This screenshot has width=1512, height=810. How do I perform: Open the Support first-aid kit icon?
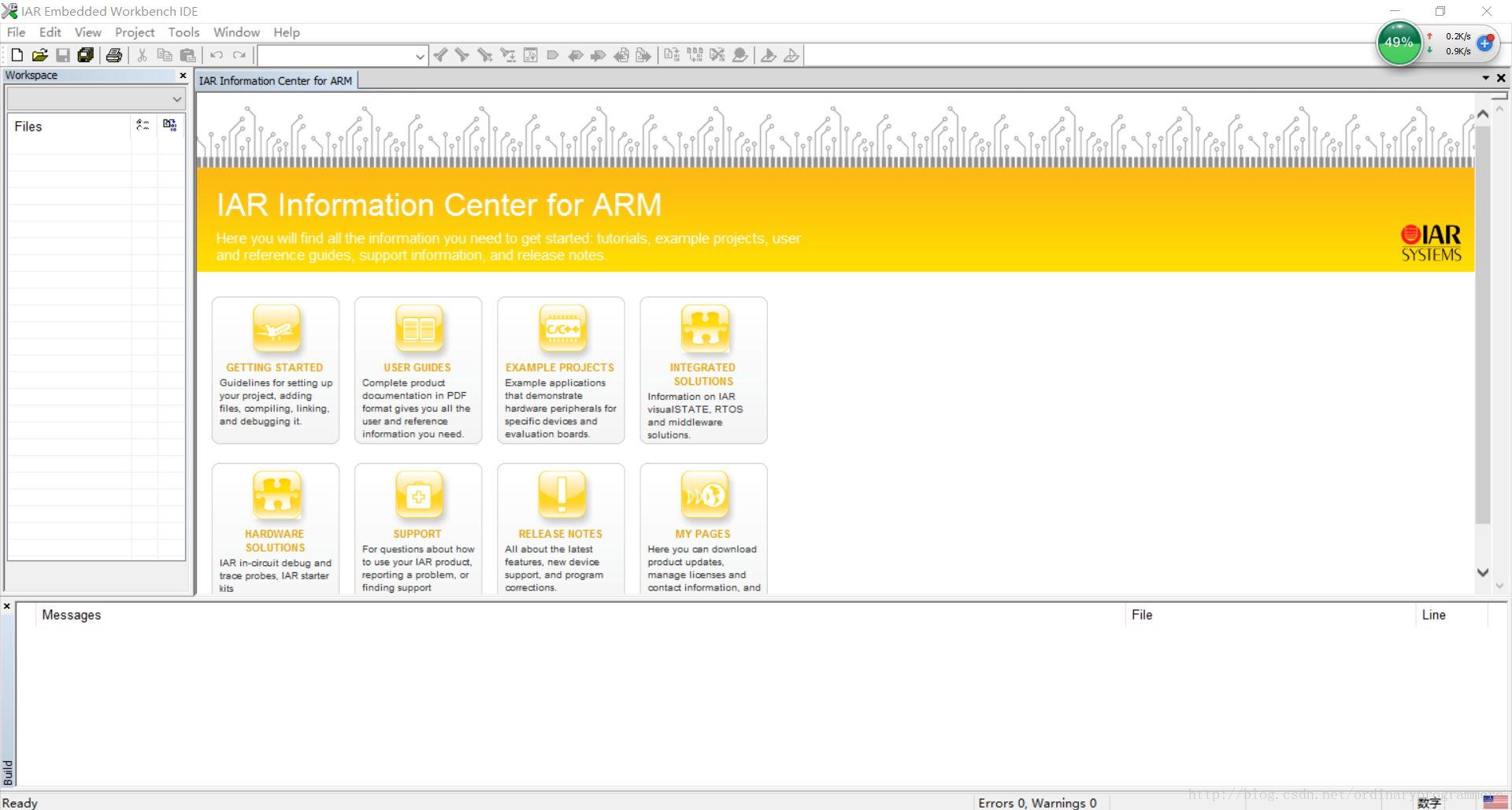(x=419, y=494)
